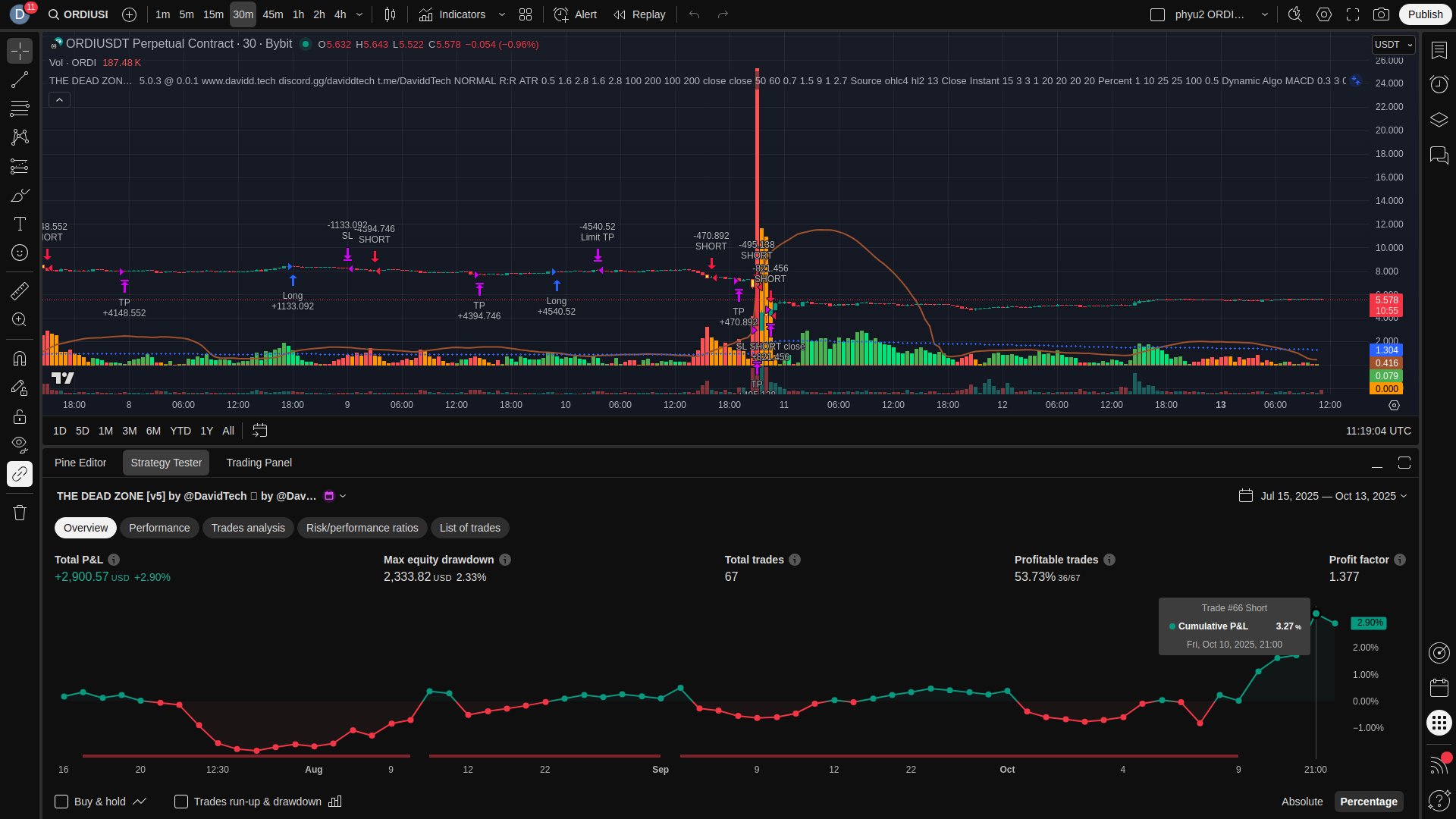Start bar Replay mode

[x=639, y=14]
